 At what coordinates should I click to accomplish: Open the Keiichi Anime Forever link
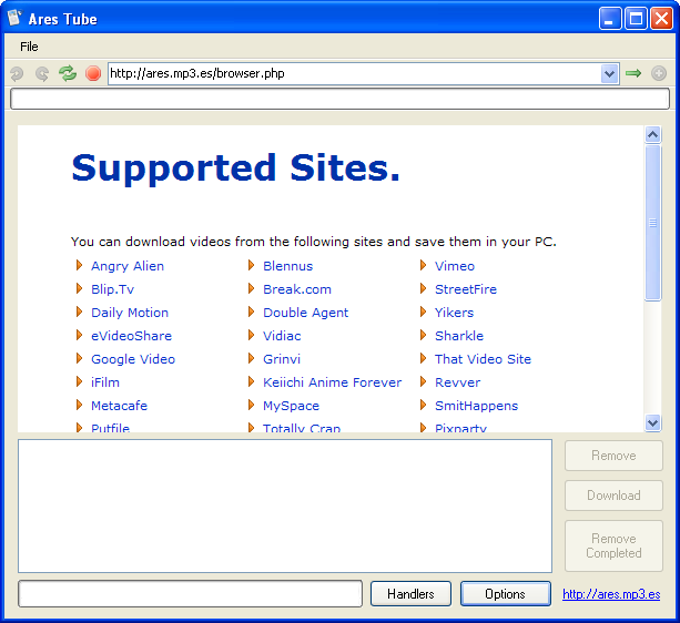332,382
